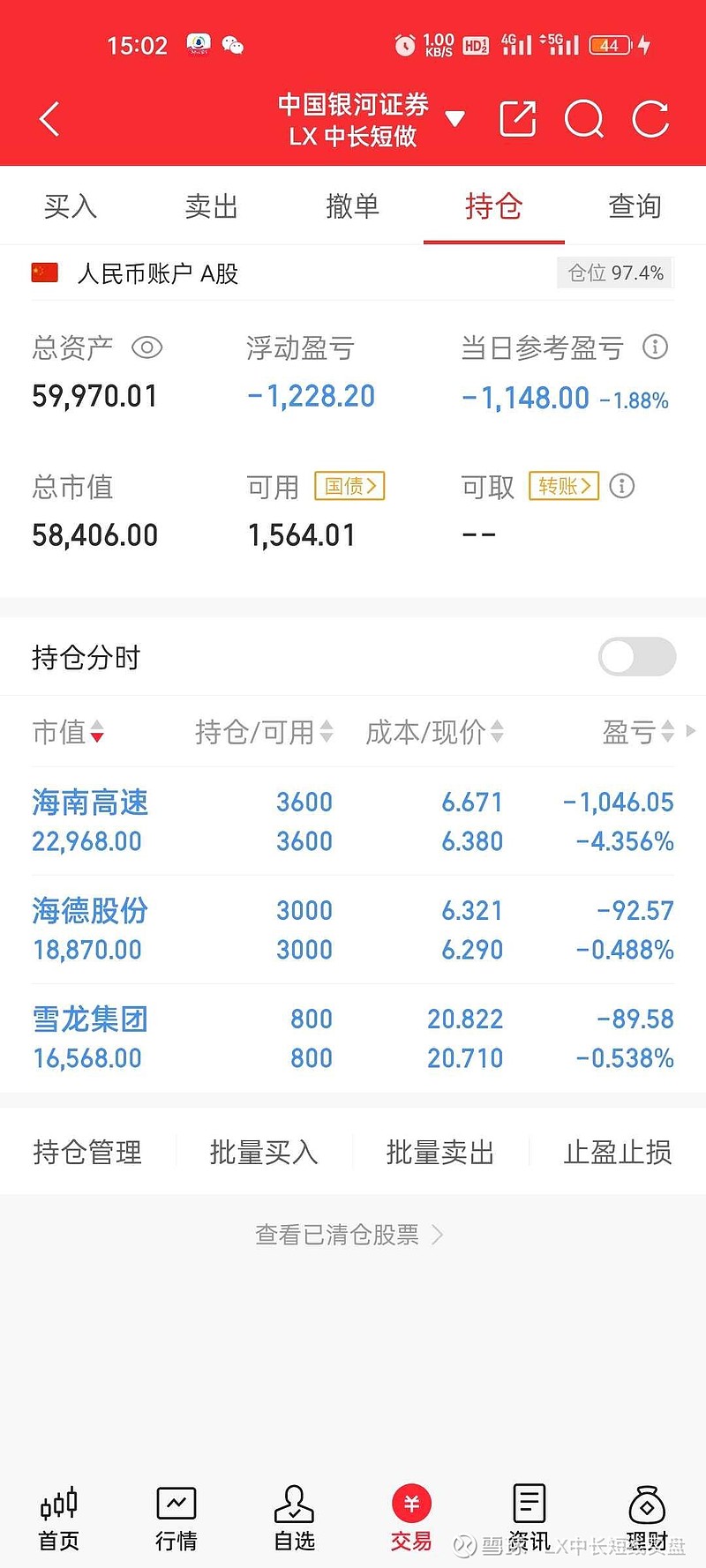The image size is (706, 1568).
Task: Toggle the 持仓分时 switch
Action: [636, 657]
